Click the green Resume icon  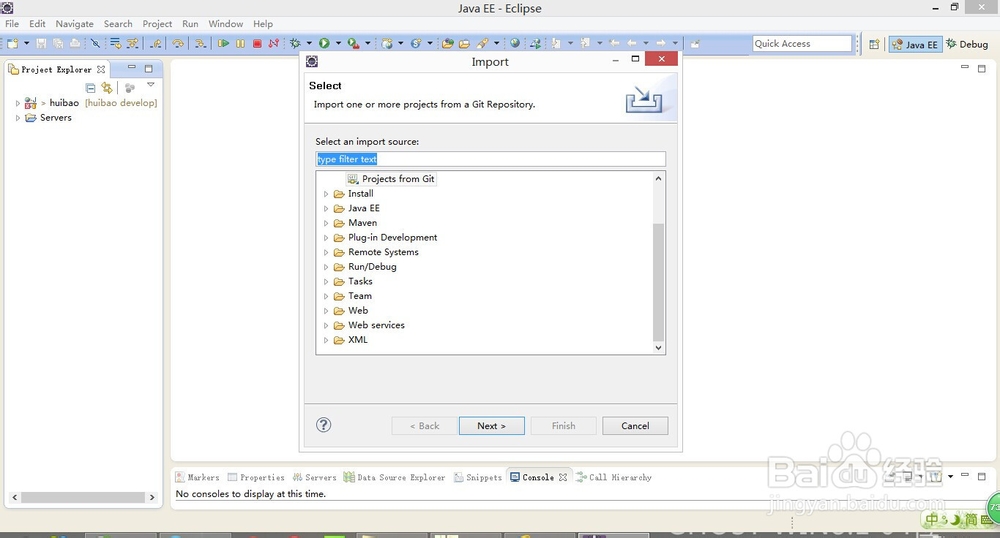point(223,43)
